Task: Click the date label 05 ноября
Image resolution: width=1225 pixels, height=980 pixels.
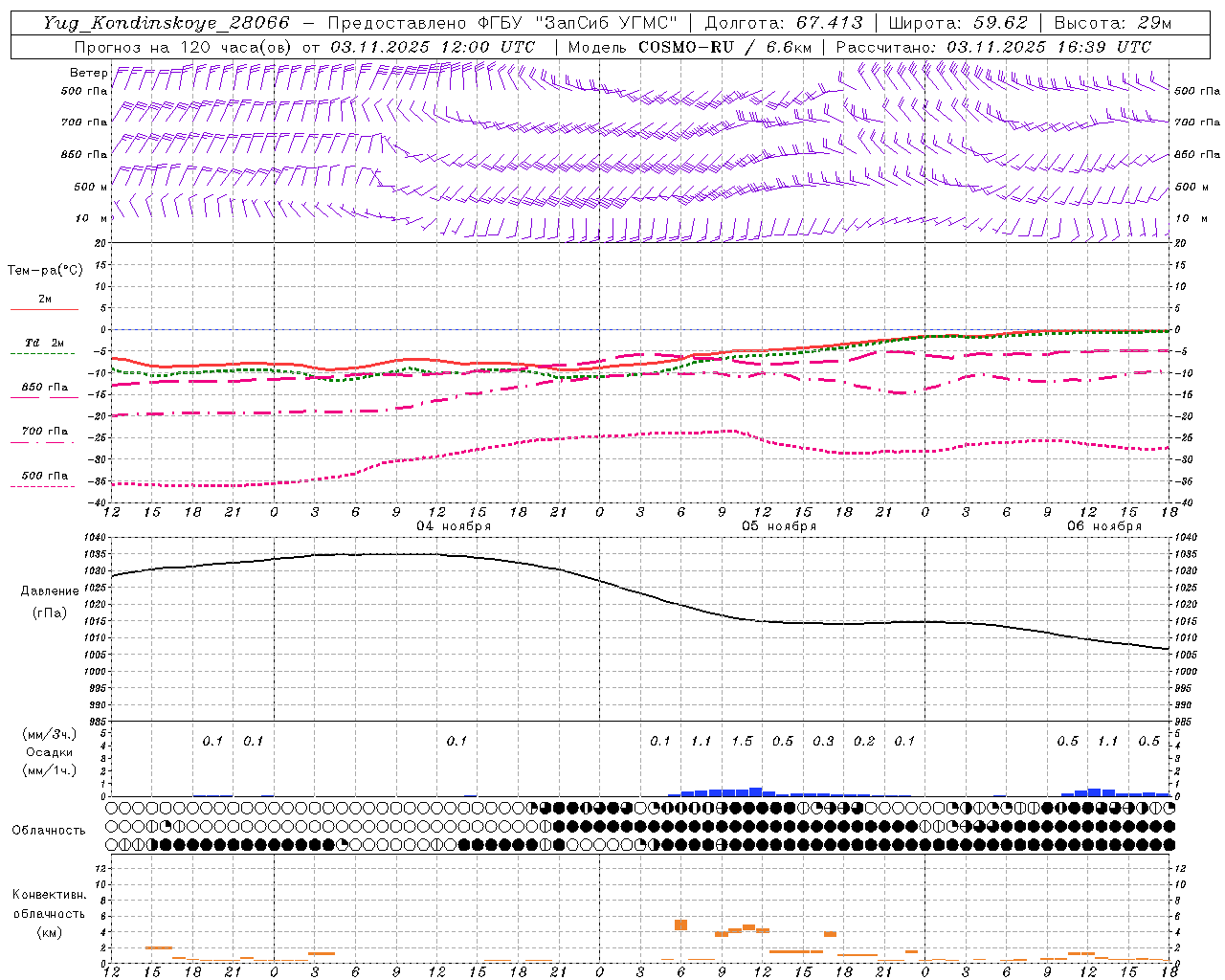Action: 779,526
